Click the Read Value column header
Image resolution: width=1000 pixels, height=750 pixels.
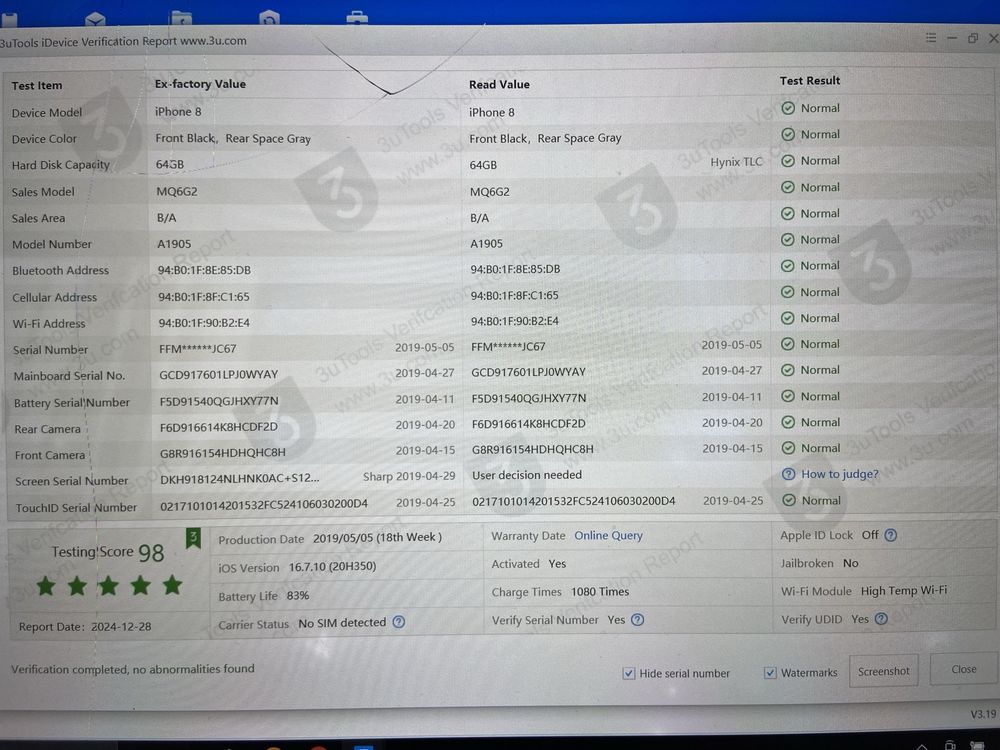tap(499, 84)
